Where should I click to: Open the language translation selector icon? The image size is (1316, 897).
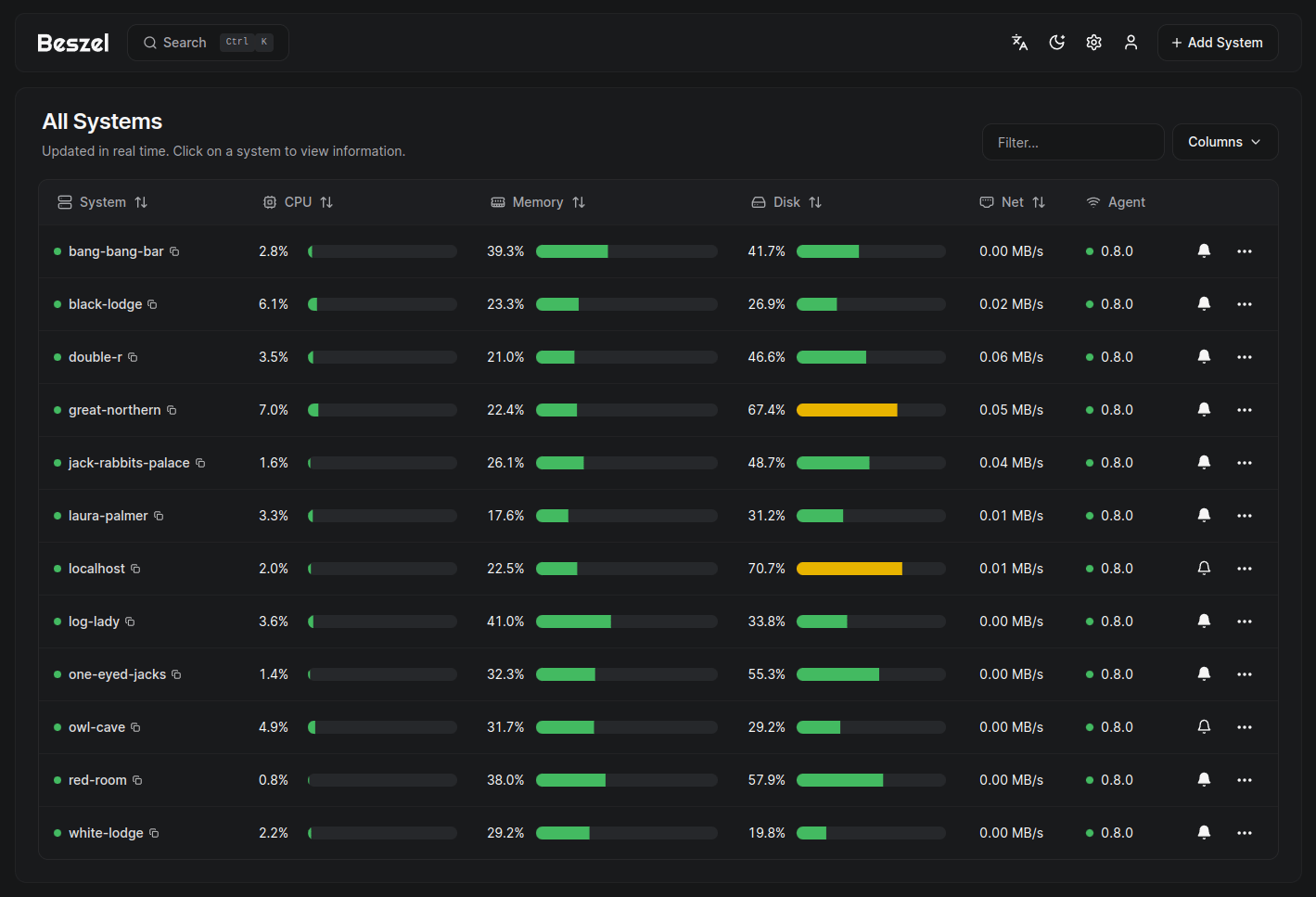[1019, 42]
